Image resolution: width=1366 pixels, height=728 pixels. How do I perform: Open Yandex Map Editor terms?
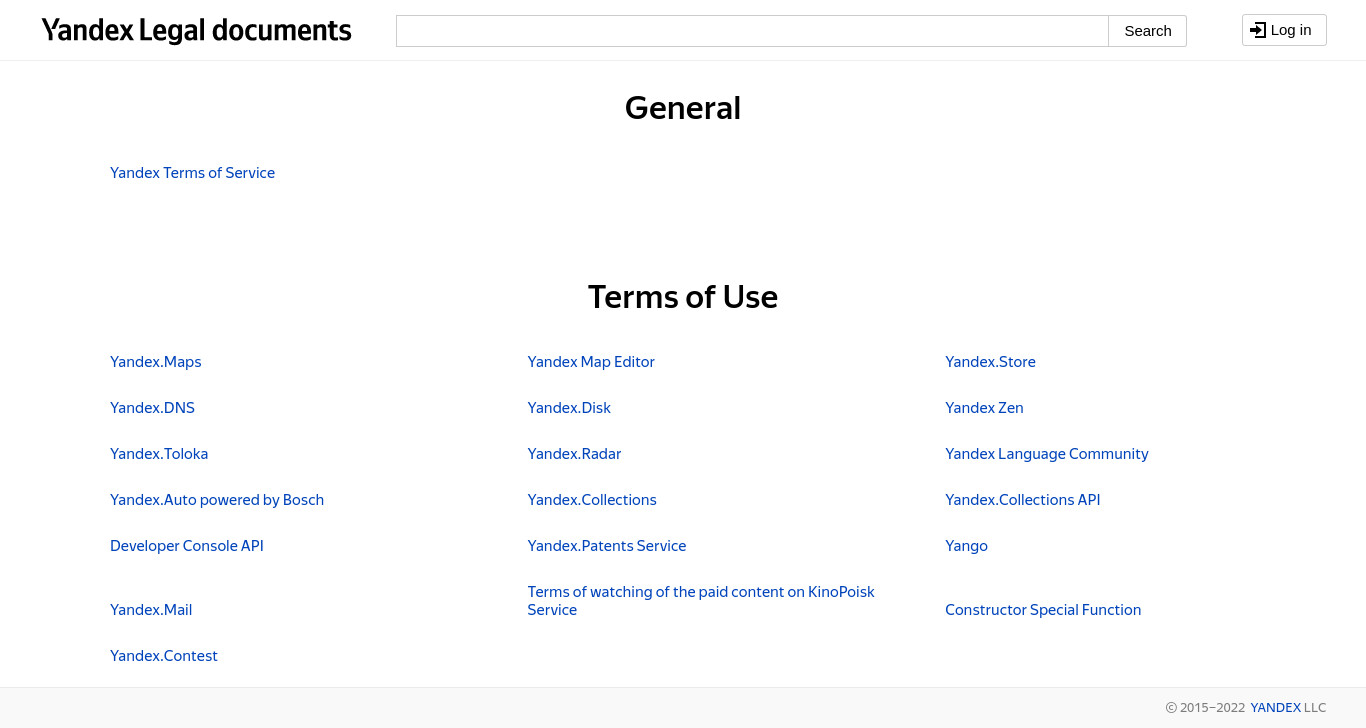coord(591,362)
